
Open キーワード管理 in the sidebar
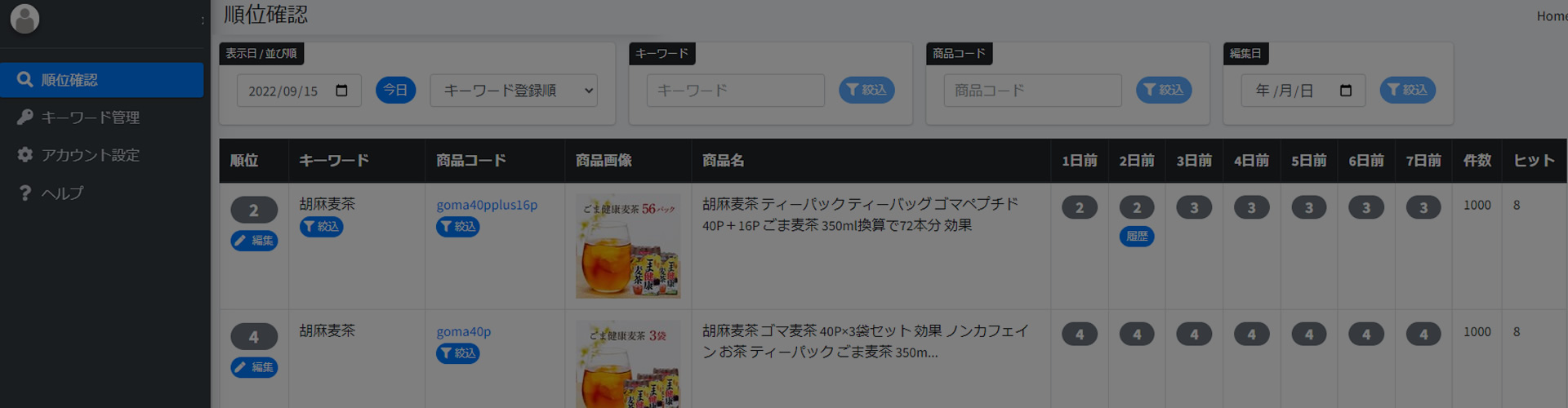[101, 118]
